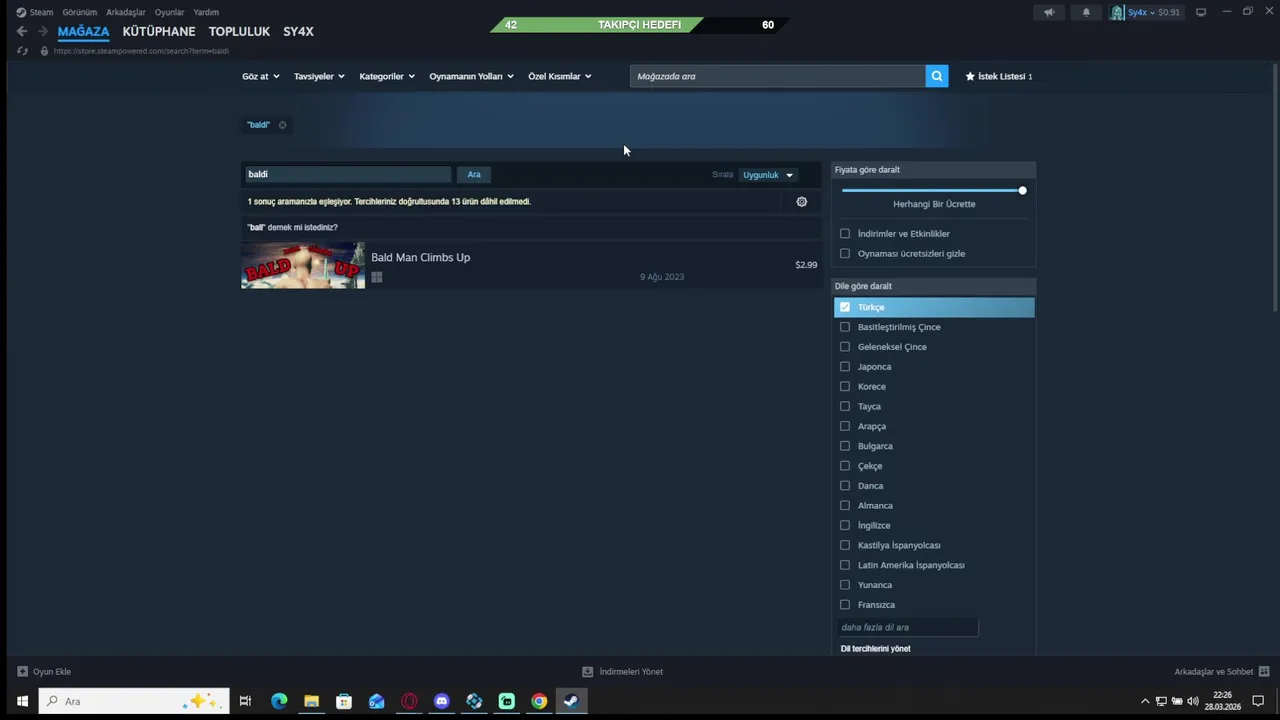Viewport: 1280px width, 720px height.
Task: Expand the Özel Kısımlar dropdown
Action: point(560,76)
